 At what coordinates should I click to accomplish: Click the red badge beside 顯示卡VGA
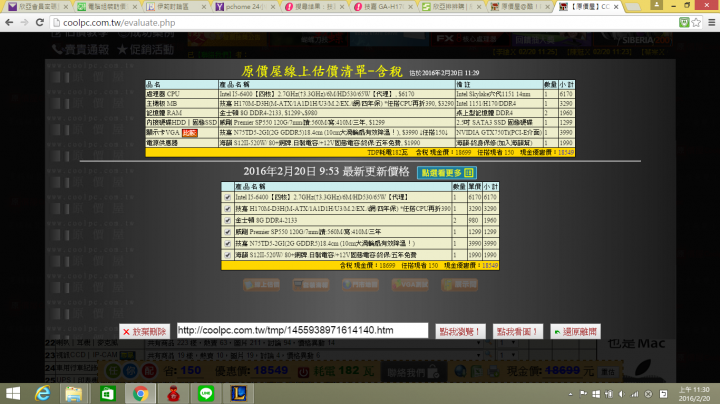190,133
